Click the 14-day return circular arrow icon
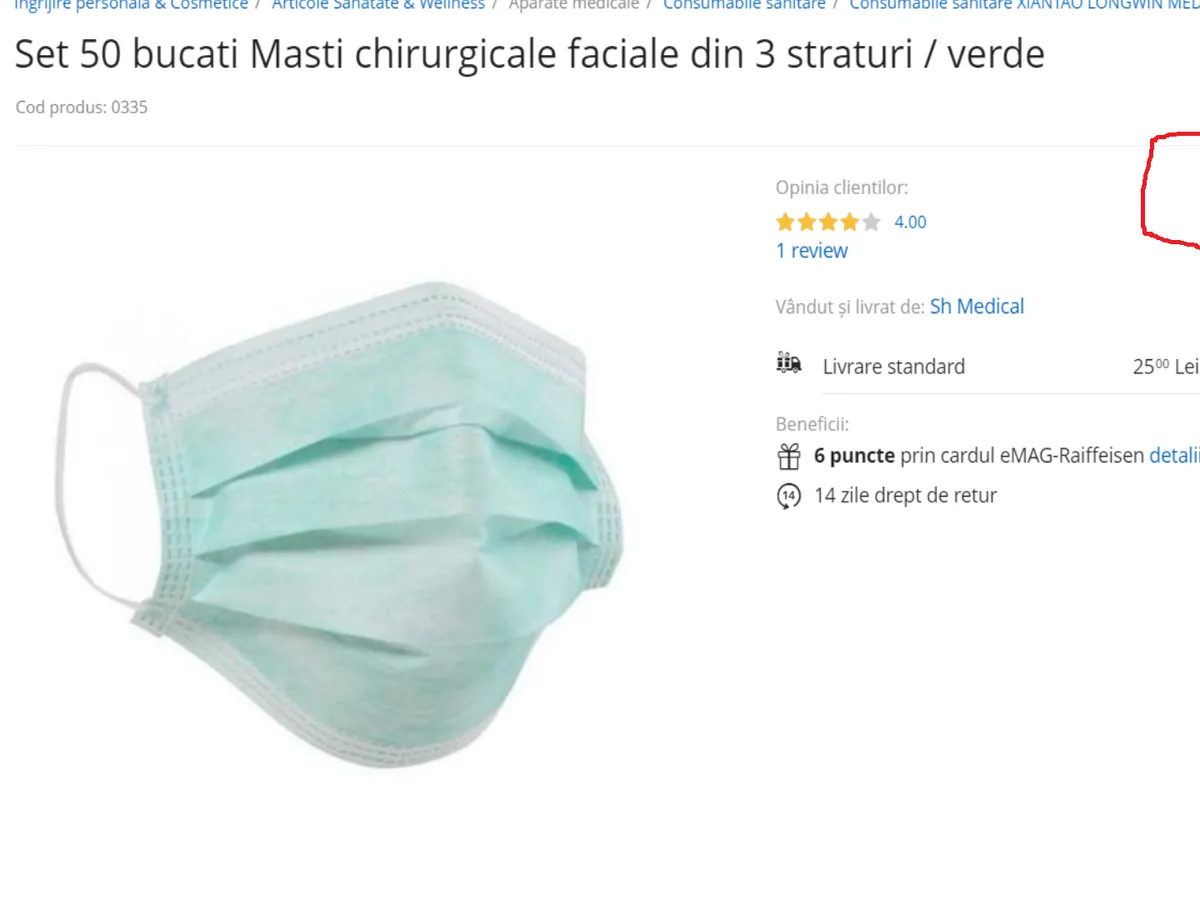The height and width of the screenshot is (900, 1200). point(789,496)
